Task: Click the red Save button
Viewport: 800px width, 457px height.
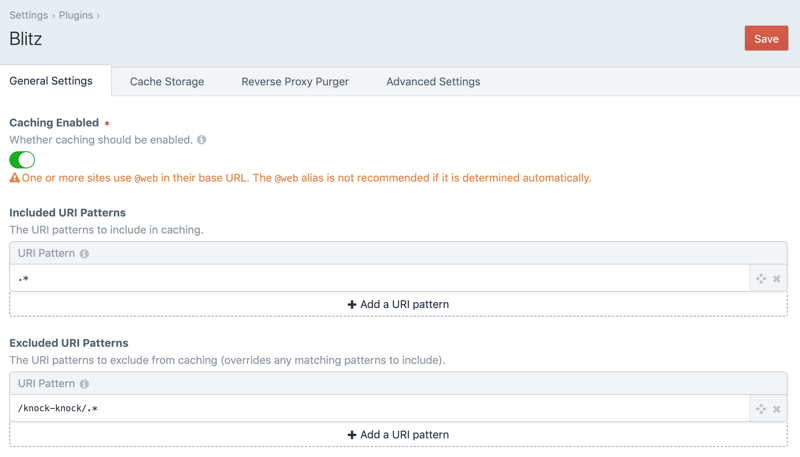Action: click(x=766, y=39)
